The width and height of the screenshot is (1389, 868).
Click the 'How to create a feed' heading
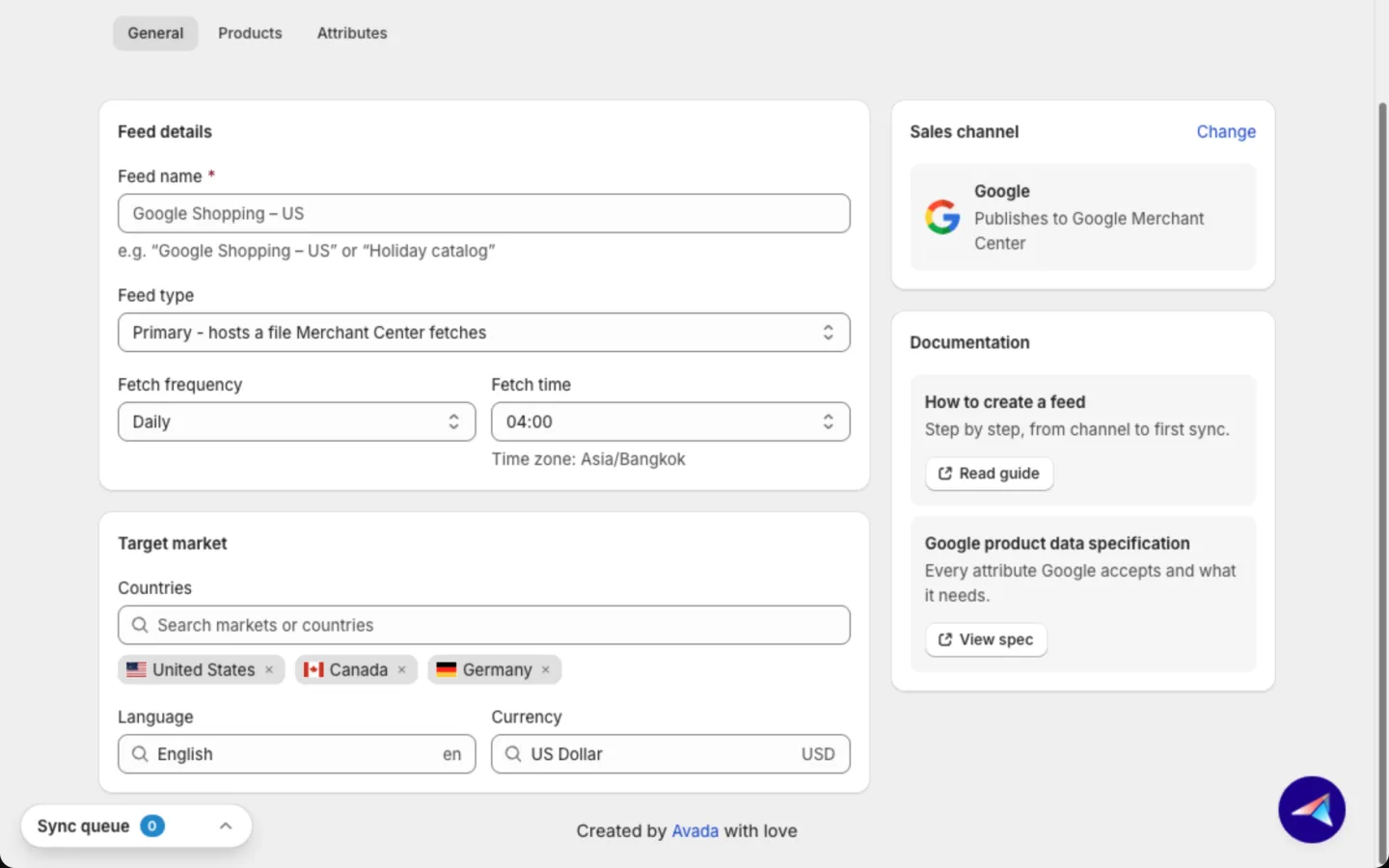click(x=1005, y=402)
